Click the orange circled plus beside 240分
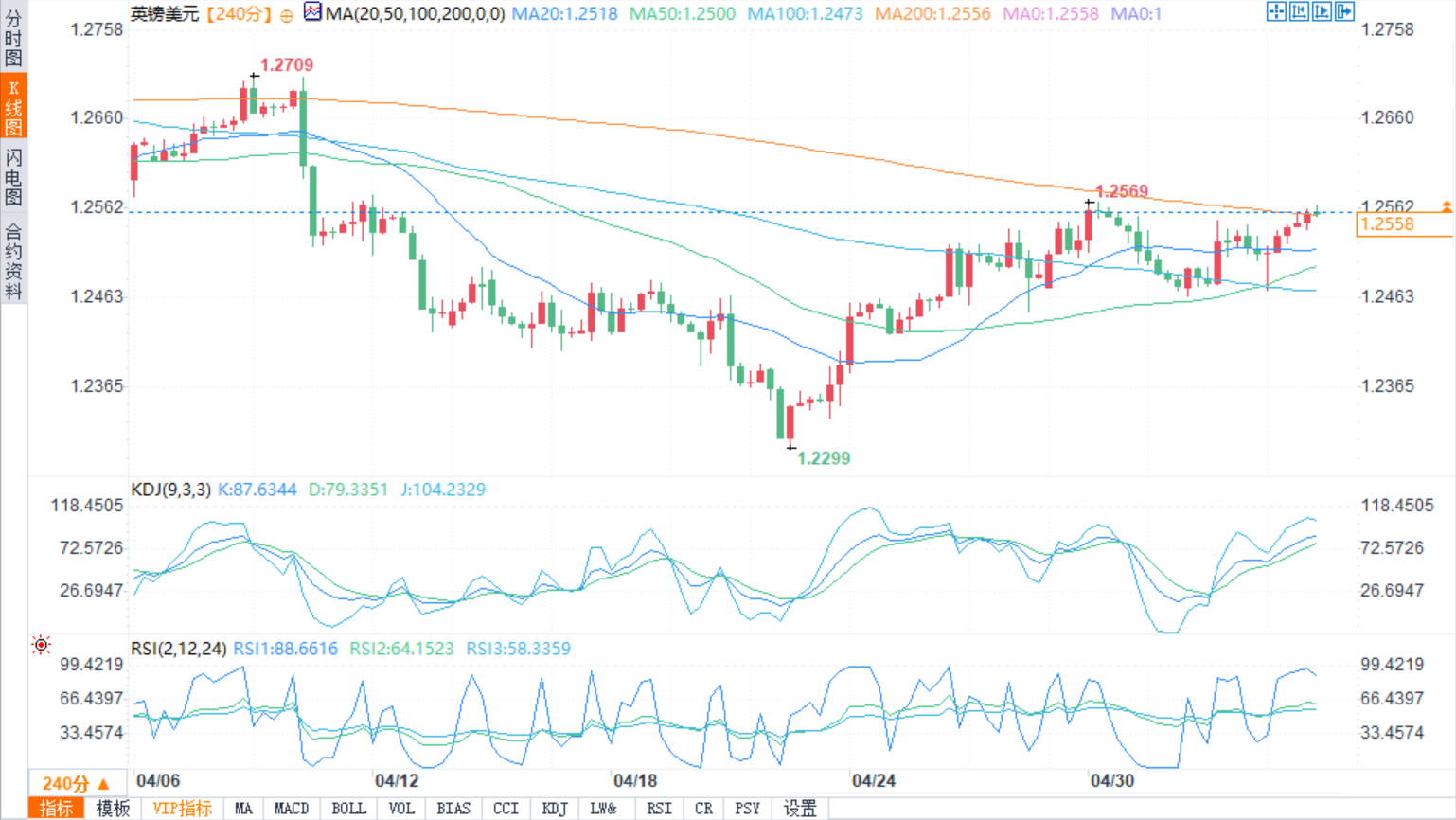 click(286, 15)
